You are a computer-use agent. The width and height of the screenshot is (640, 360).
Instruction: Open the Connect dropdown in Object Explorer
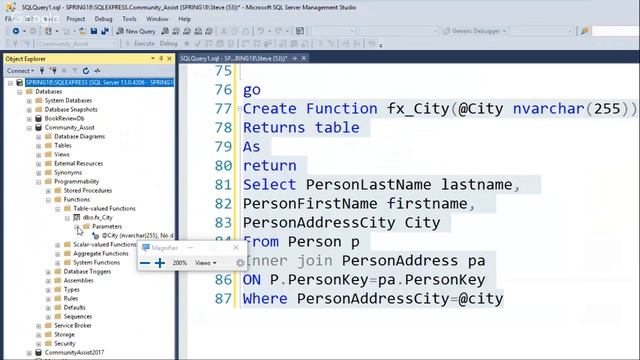[20, 71]
